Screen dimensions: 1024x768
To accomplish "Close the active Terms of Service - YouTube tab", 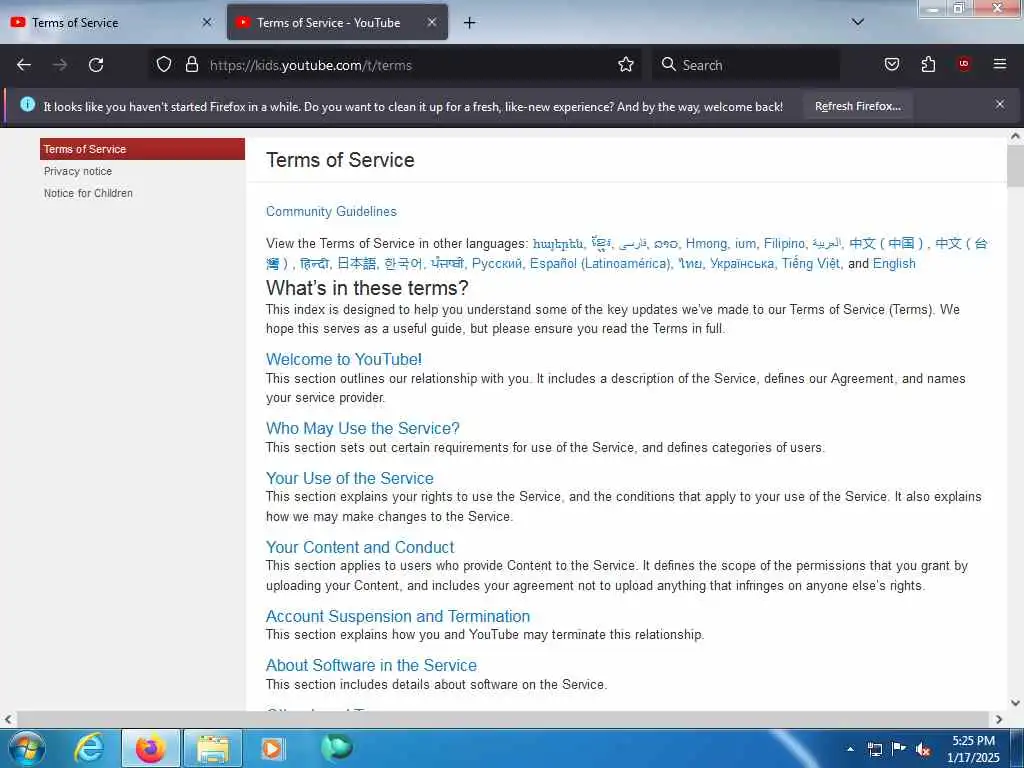I will [432, 22].
